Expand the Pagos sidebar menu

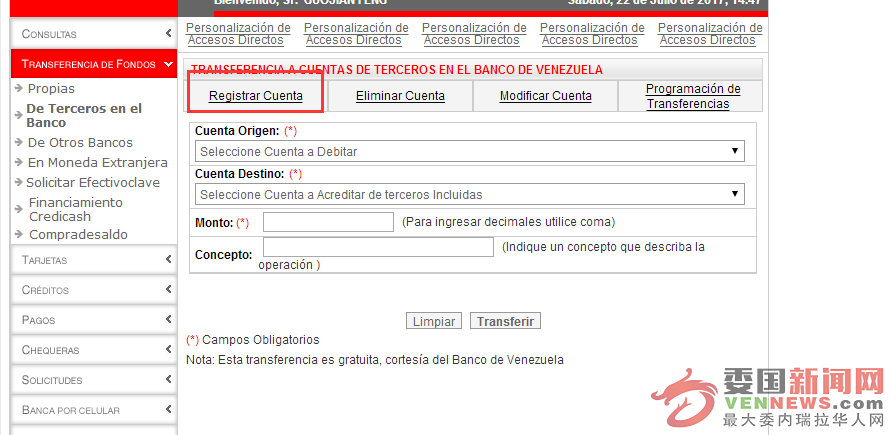[x=94, y=320]
